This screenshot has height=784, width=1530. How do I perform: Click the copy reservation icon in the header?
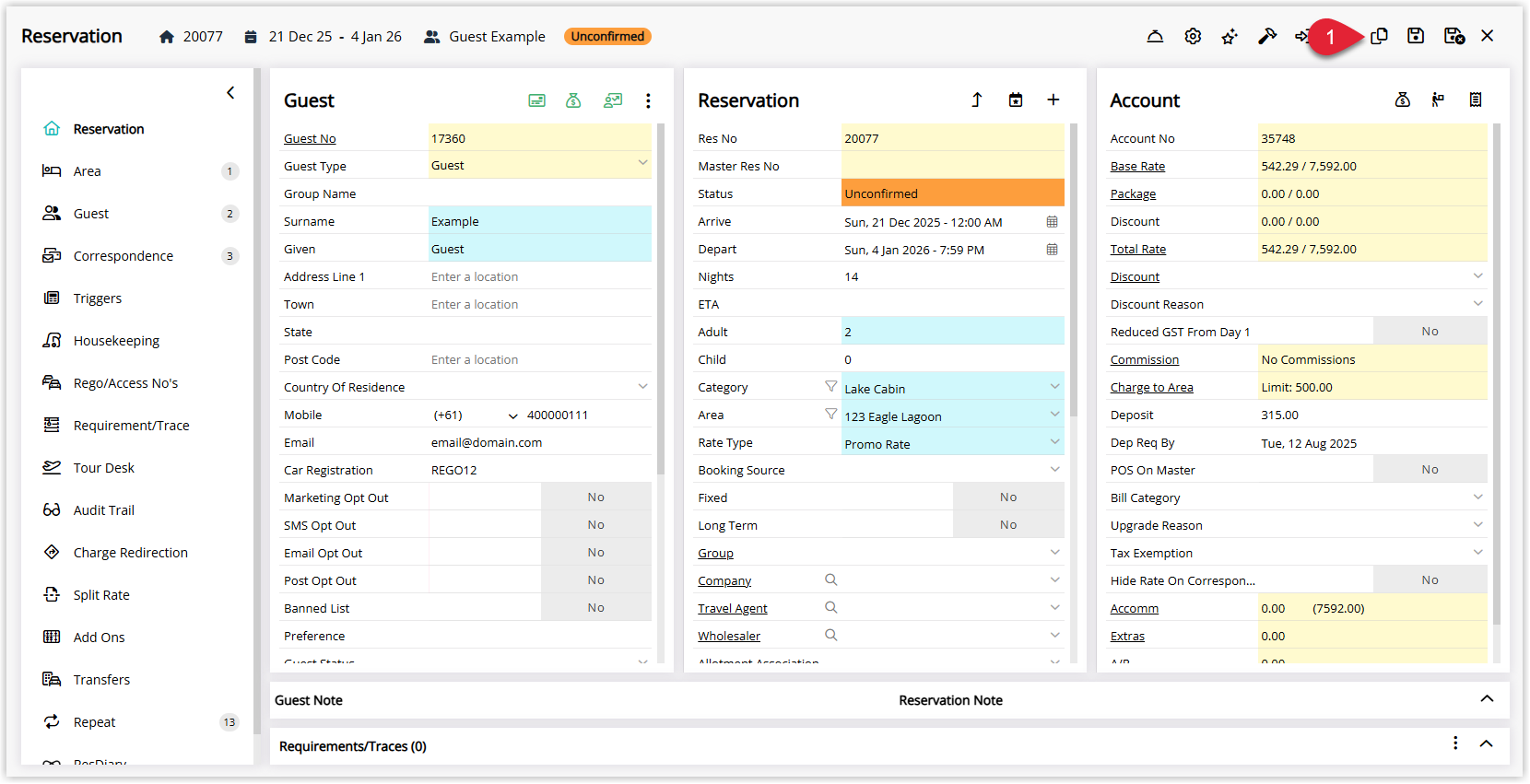coord(1379,36)
